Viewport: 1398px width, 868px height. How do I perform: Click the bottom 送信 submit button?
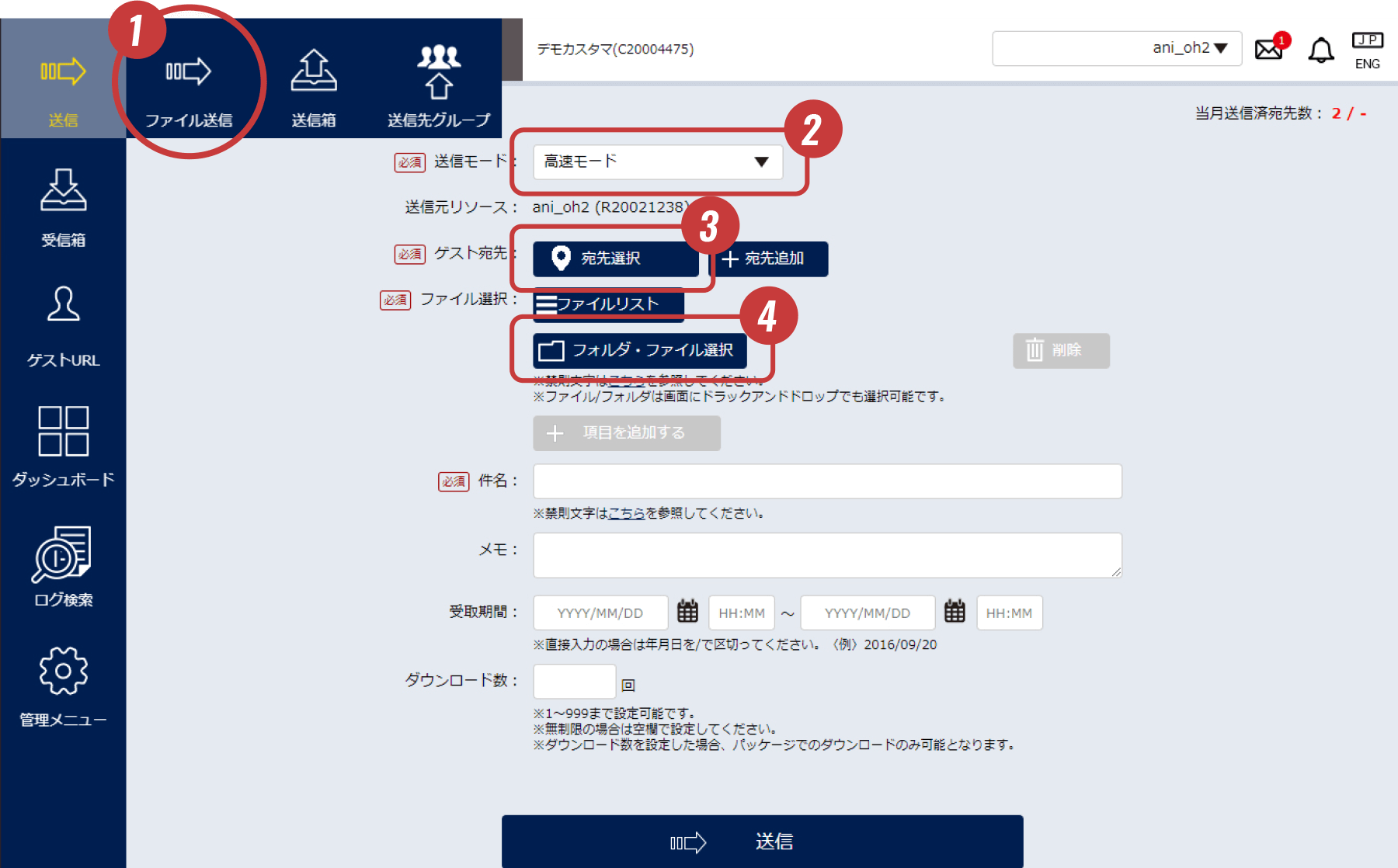[x=762, y=841]
